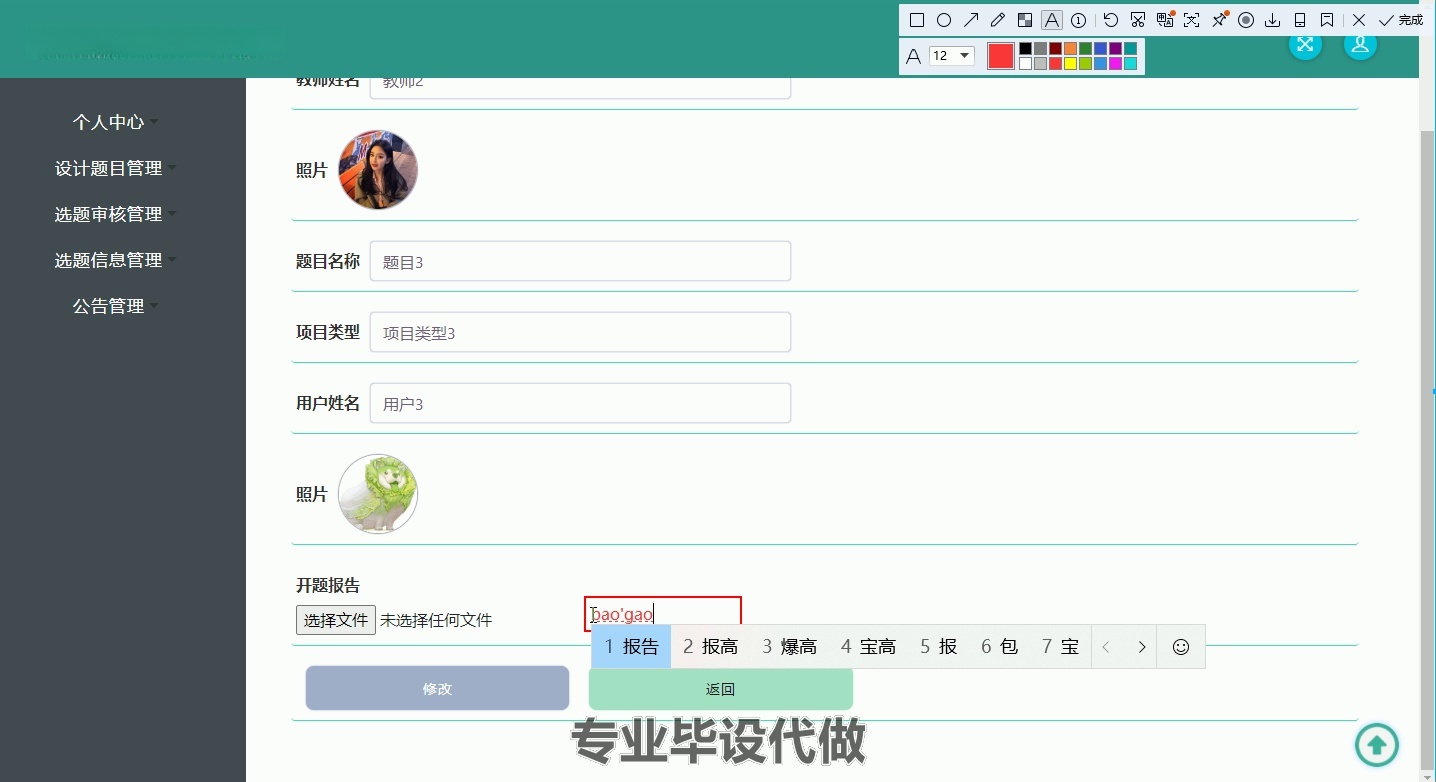The width and height of the screenshot is (1436, 782).
Task: Expand the 选题审核管理 sidebar menu
Action: click(x=115, y=214)
